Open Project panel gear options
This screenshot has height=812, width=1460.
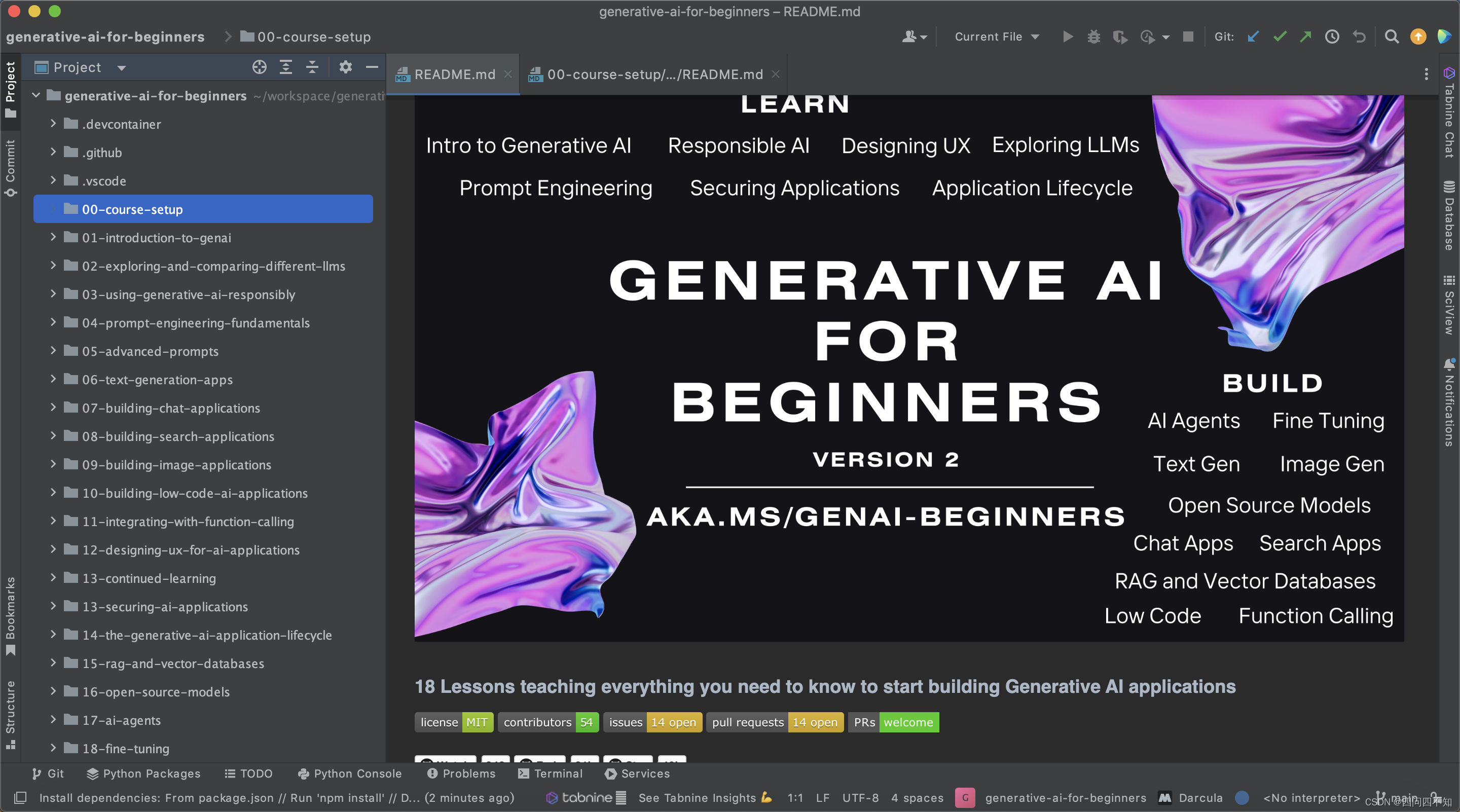(346, 67)
